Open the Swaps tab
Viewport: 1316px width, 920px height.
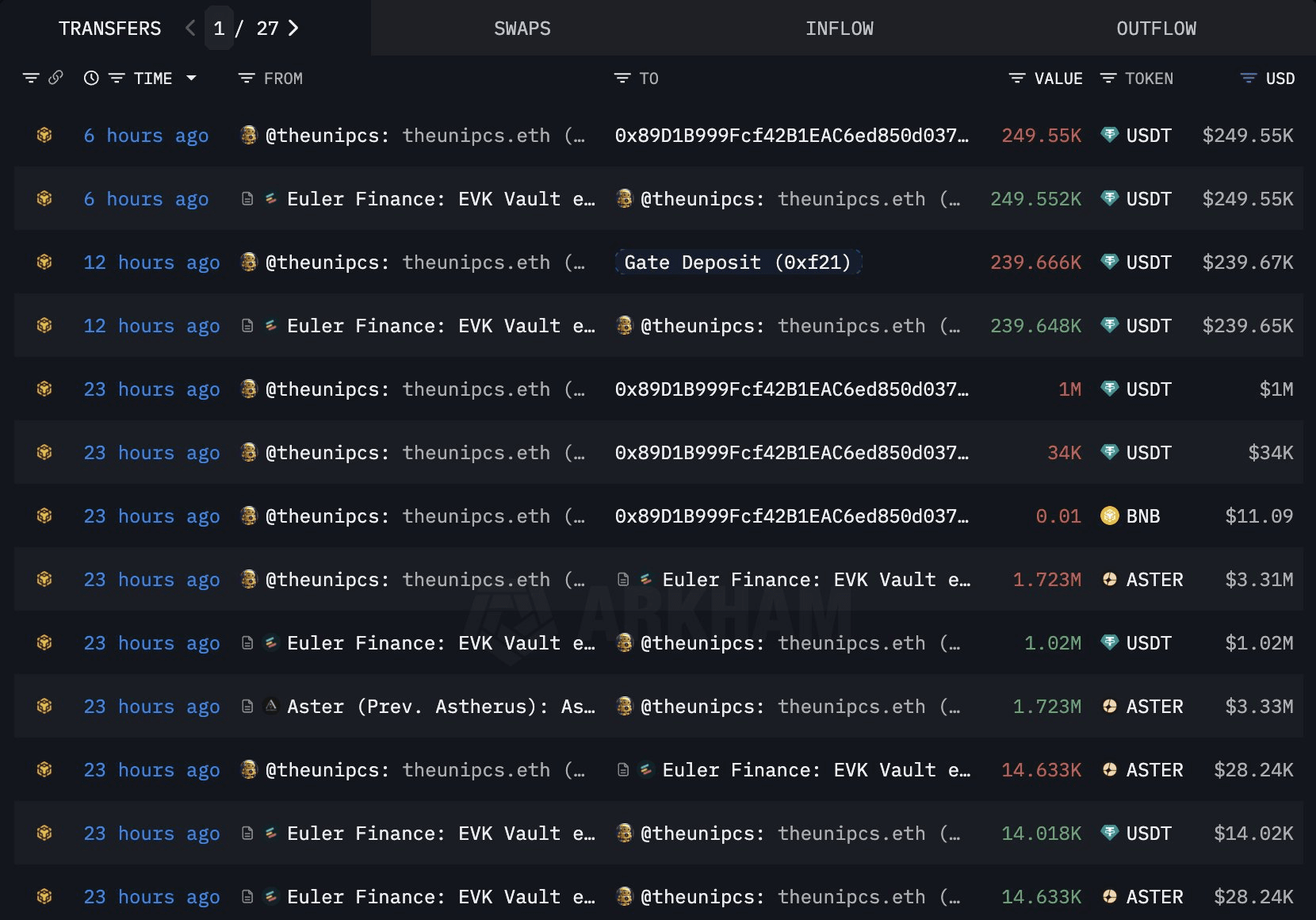pos(522,29)
